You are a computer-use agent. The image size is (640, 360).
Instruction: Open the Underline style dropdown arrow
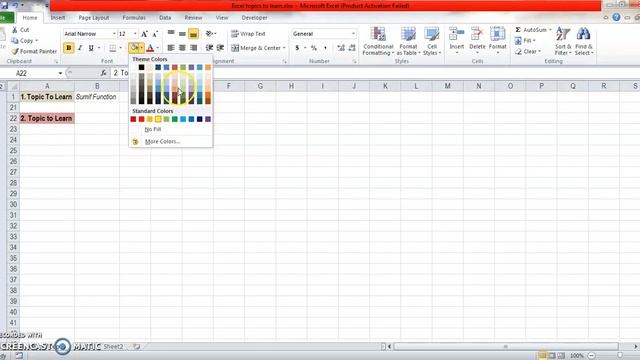(x=99, y=48)
